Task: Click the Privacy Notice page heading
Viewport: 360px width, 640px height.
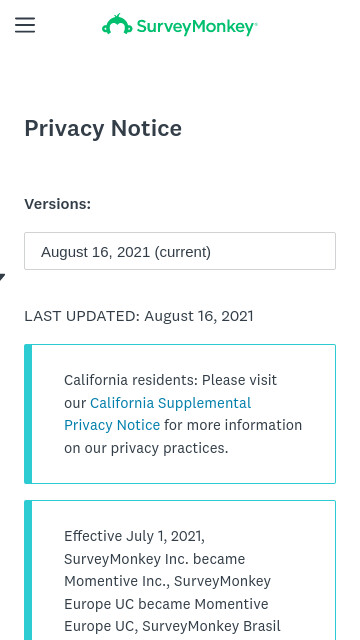Action: [103, 128]
